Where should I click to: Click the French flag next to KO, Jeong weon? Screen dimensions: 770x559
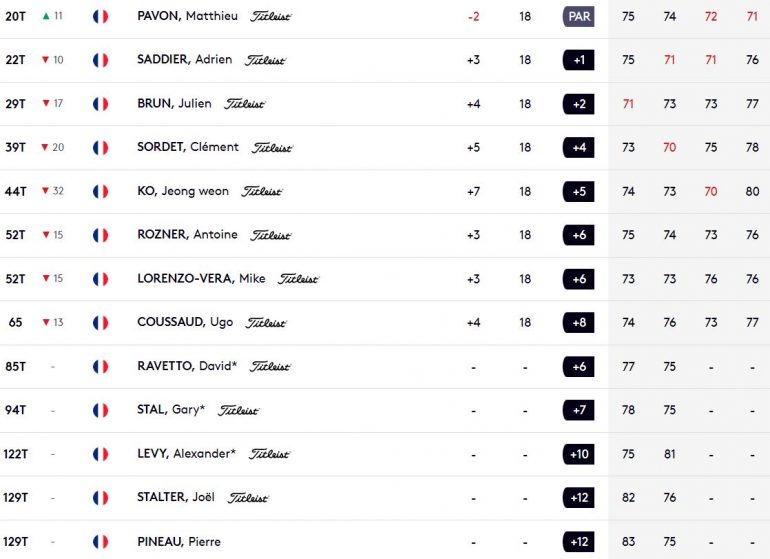[100, 192]
